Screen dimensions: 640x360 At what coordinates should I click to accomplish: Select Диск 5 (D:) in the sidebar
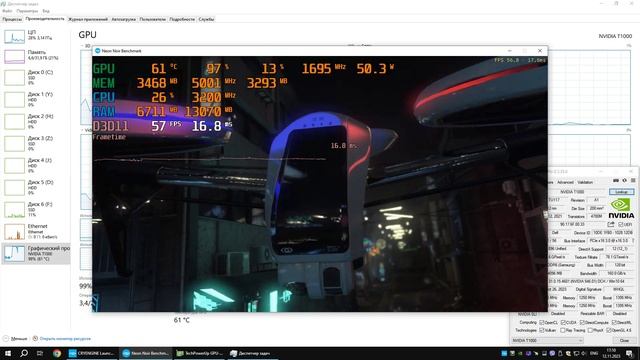click(x=36, y=188)
